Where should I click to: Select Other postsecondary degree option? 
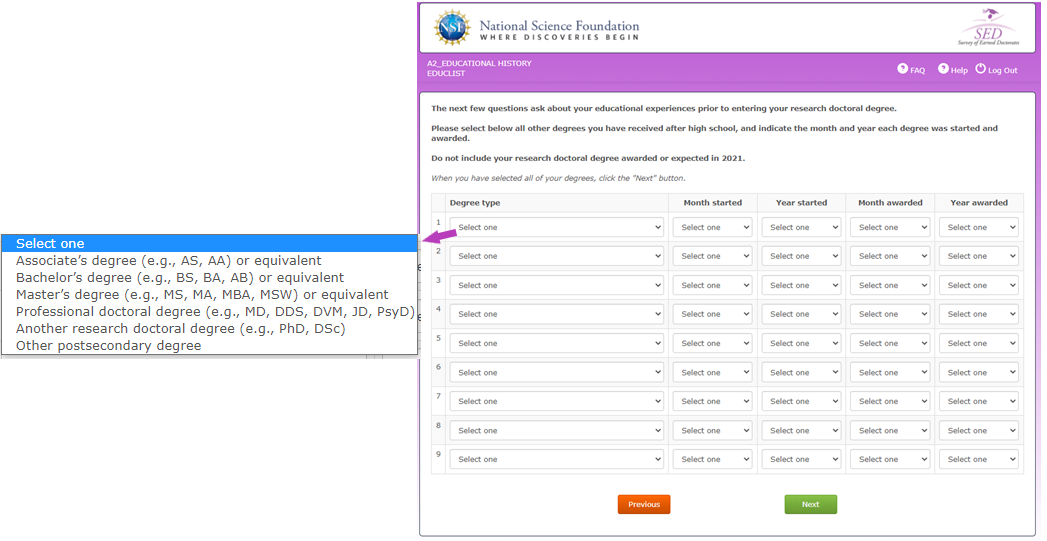(x=108, y=346)
